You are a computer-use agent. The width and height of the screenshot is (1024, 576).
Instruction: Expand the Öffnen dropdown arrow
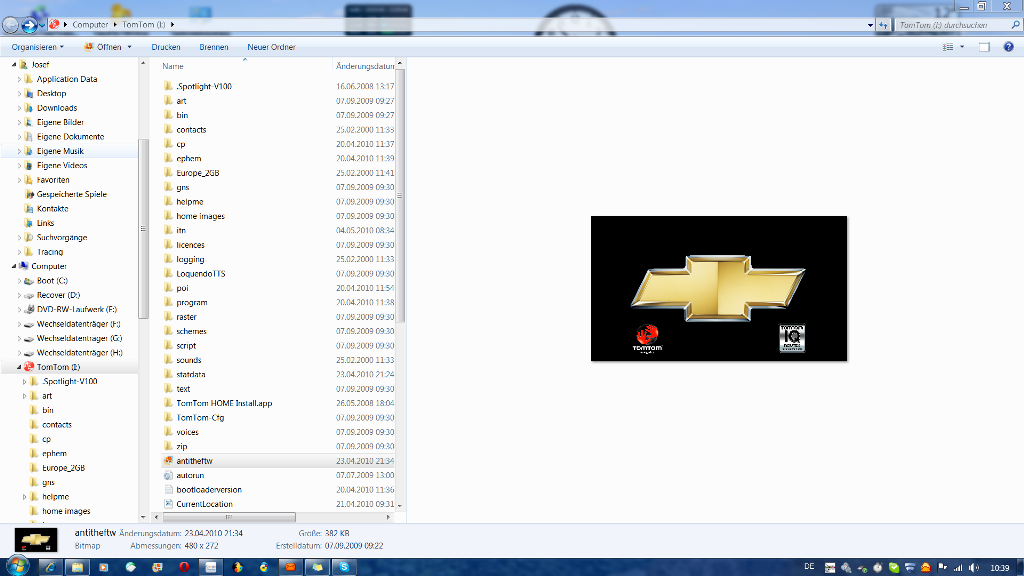[129, 47]
